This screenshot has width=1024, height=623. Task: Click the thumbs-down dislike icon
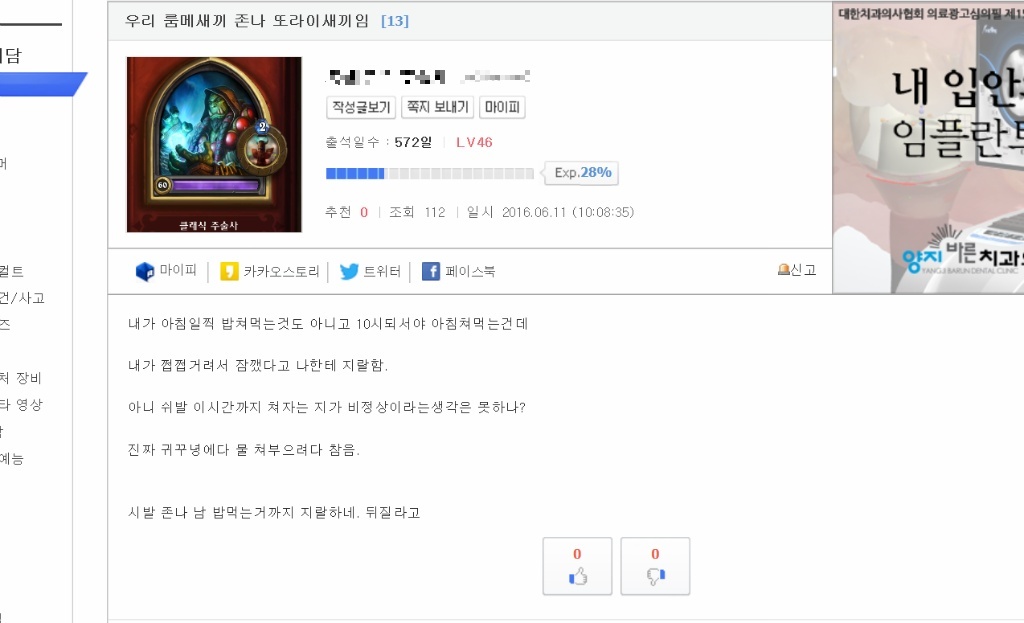click(x=656, y=576)
